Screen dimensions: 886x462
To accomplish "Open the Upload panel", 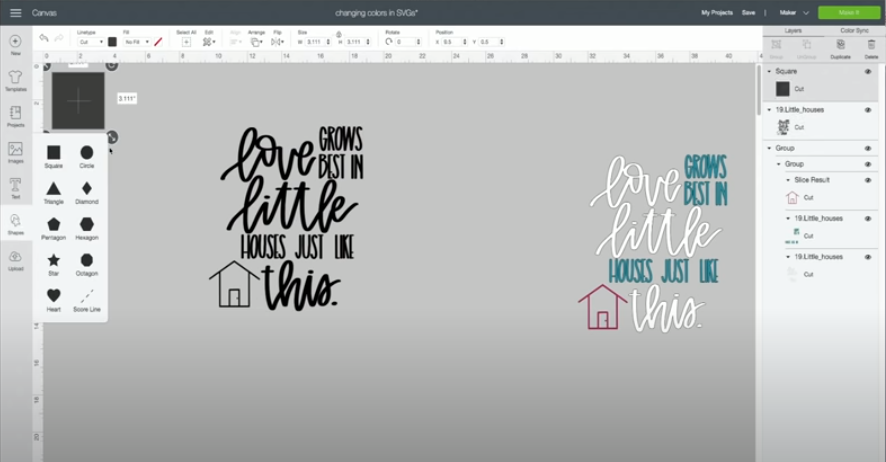I will pos(15,260).
